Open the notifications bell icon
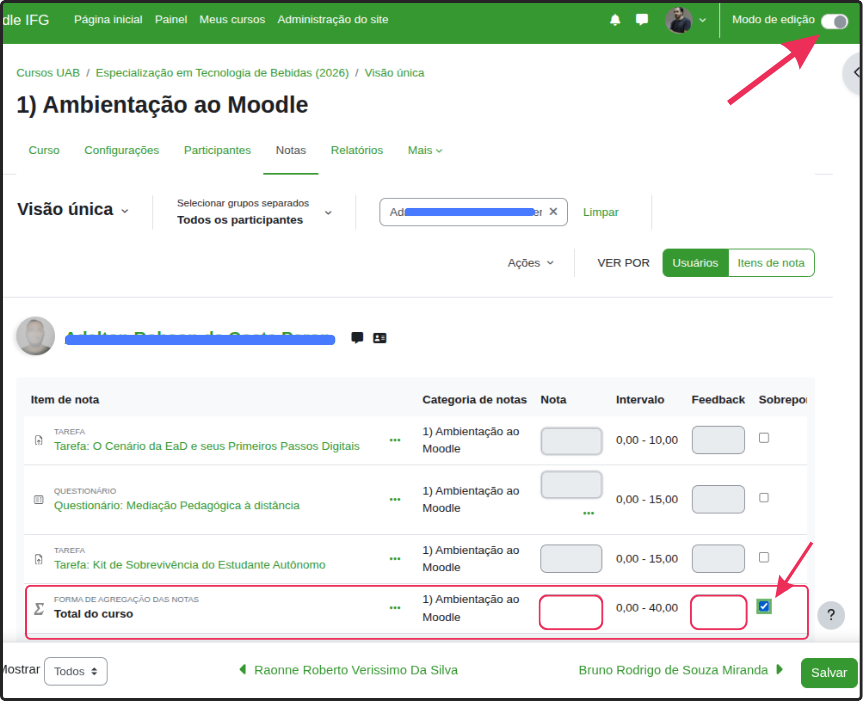863x701 pixels. point(615,19)
